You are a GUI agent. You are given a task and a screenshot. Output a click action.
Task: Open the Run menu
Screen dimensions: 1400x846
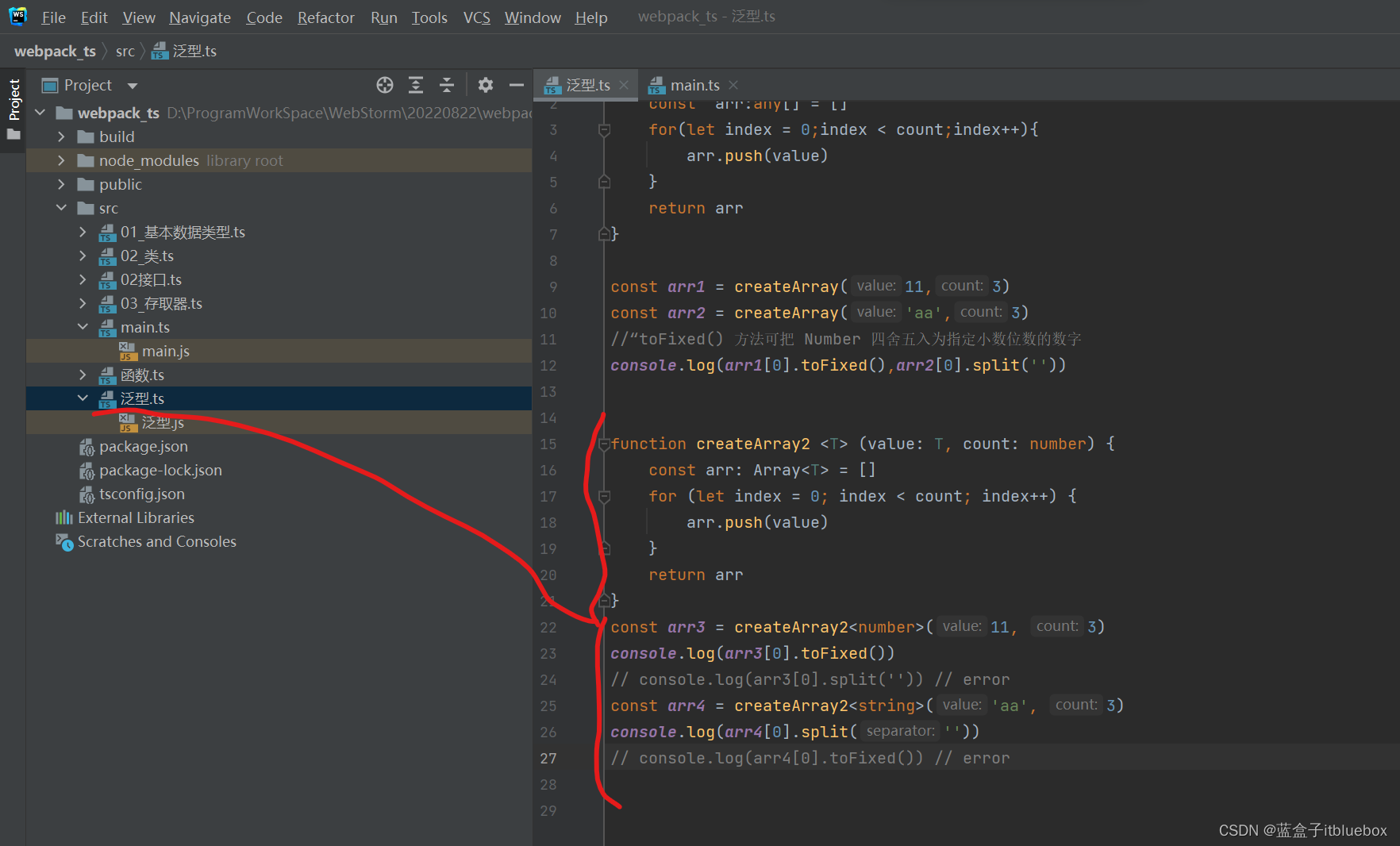[x=384, y=17]
